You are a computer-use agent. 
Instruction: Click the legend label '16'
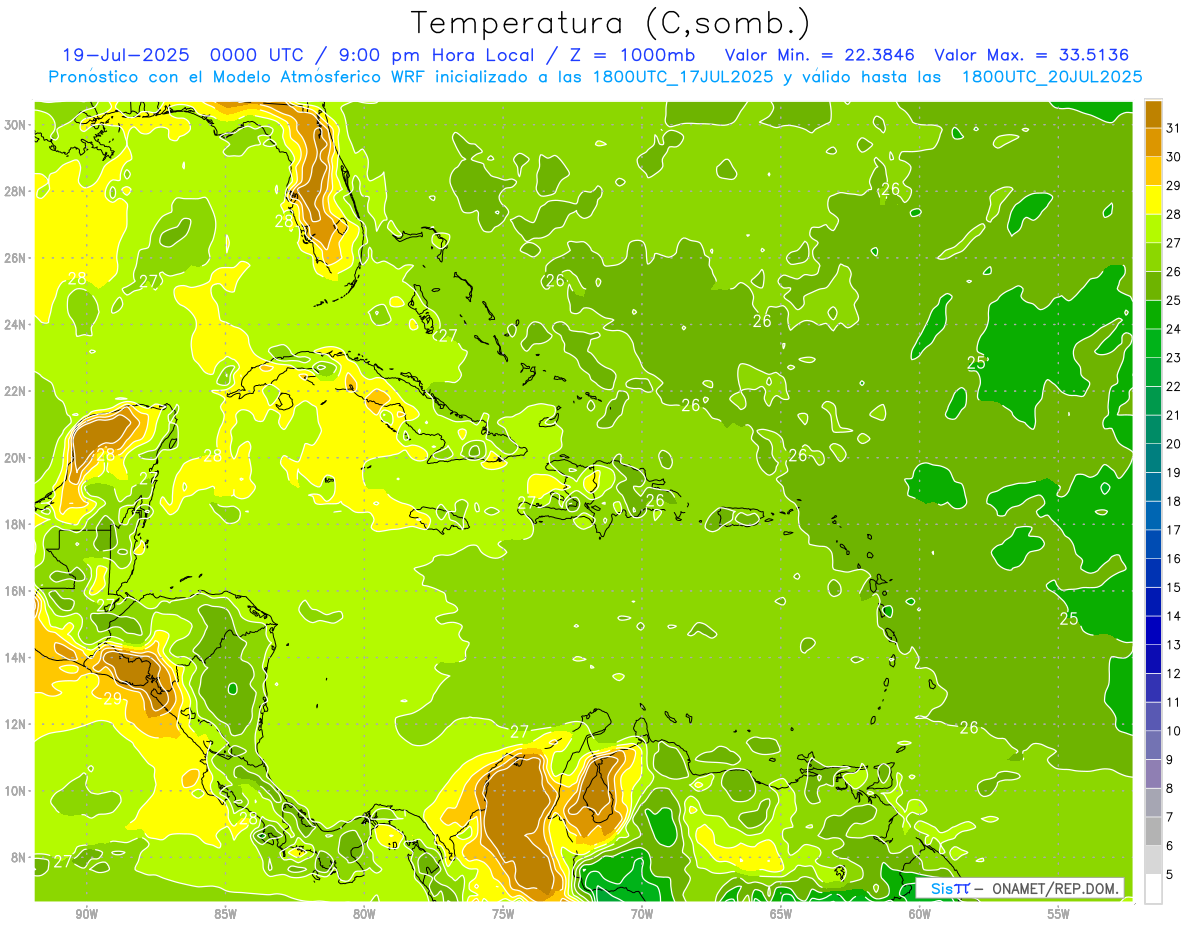[1174, 559]
